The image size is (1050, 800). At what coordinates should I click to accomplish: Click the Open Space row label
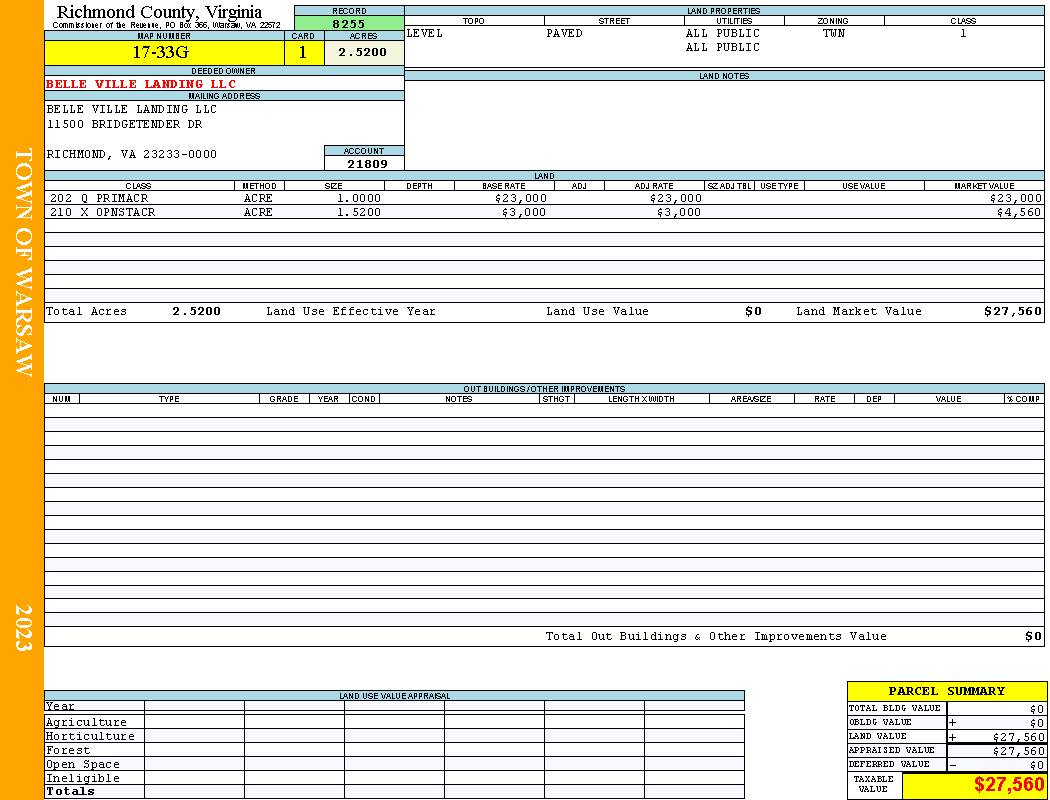[82, 765]
